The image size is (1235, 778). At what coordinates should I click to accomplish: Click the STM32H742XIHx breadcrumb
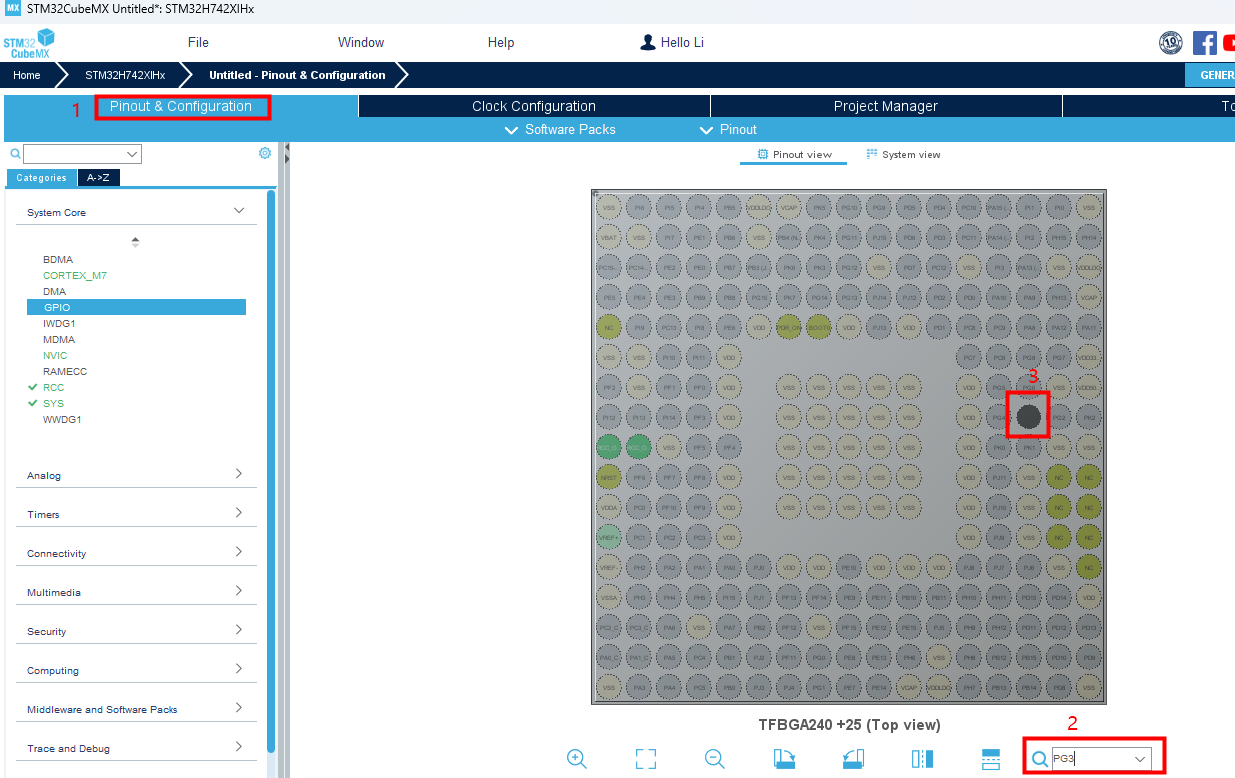pos(125,75)
